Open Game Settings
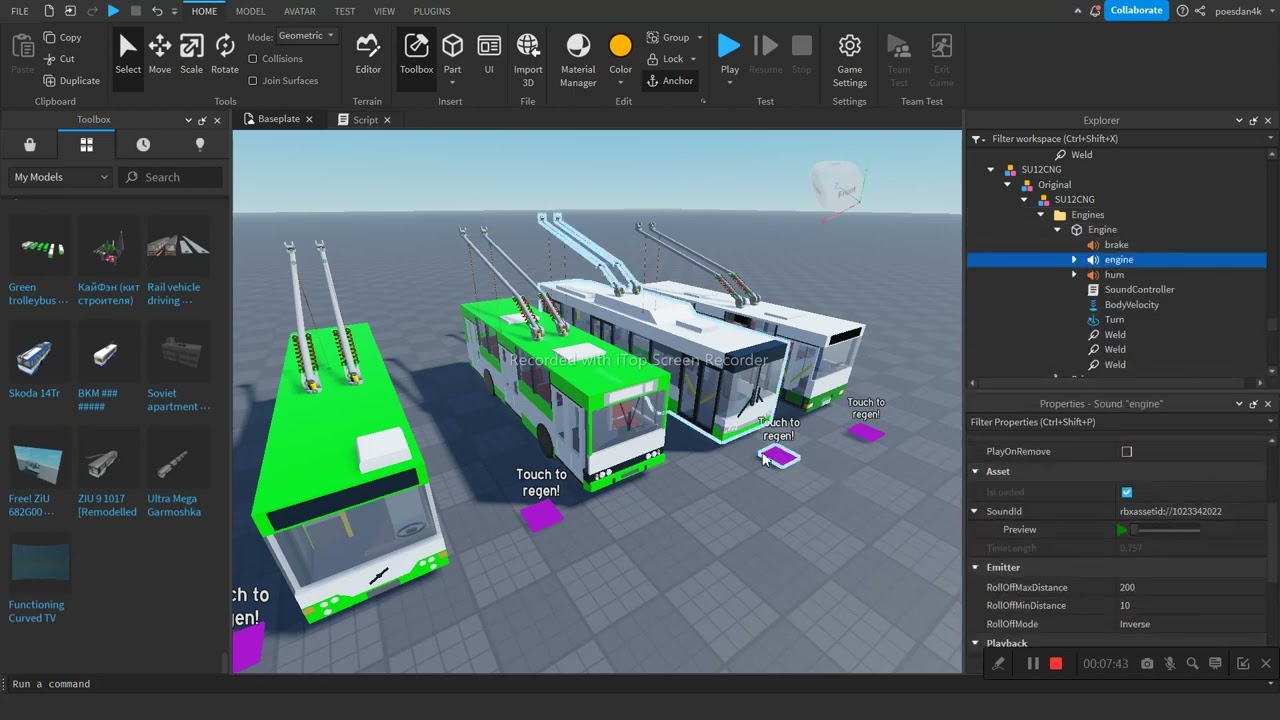The width and height of the screenshot is (1280, 720). (850, 60)
